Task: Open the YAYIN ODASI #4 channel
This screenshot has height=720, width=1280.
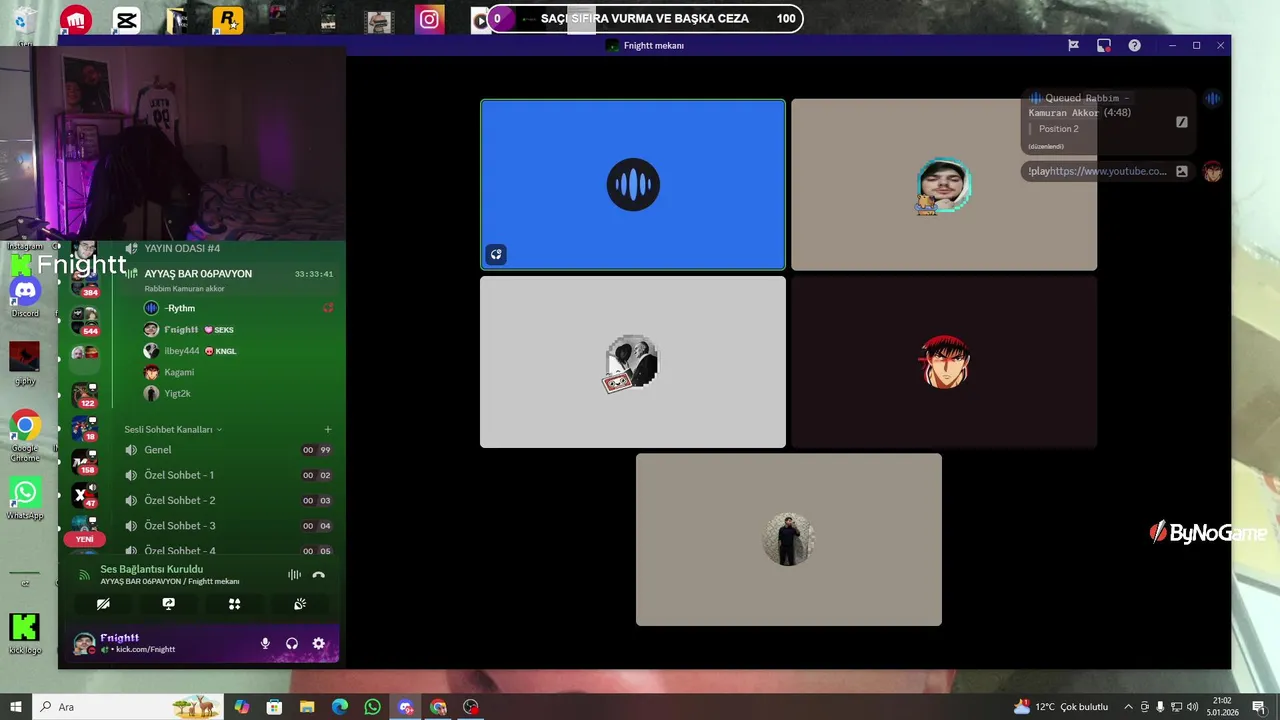Action: pos(228,248)
